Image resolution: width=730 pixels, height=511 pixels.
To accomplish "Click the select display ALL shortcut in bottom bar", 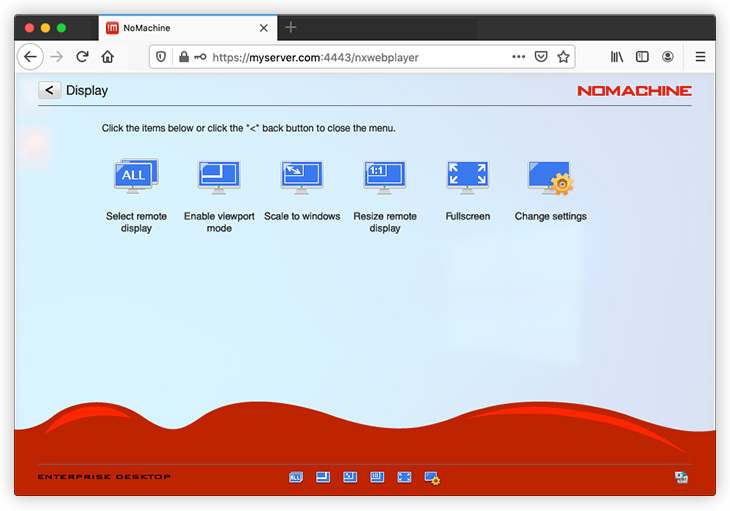I will (296, 478).
